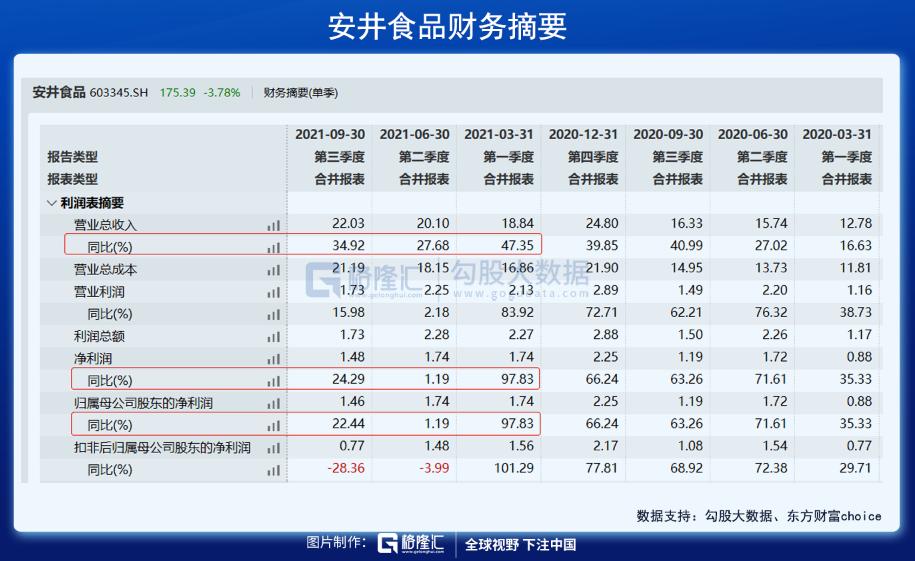The height and width of the screenshot is (561, 915).
Task: Select column header 2020-12-31
Action: pos(583,134)
